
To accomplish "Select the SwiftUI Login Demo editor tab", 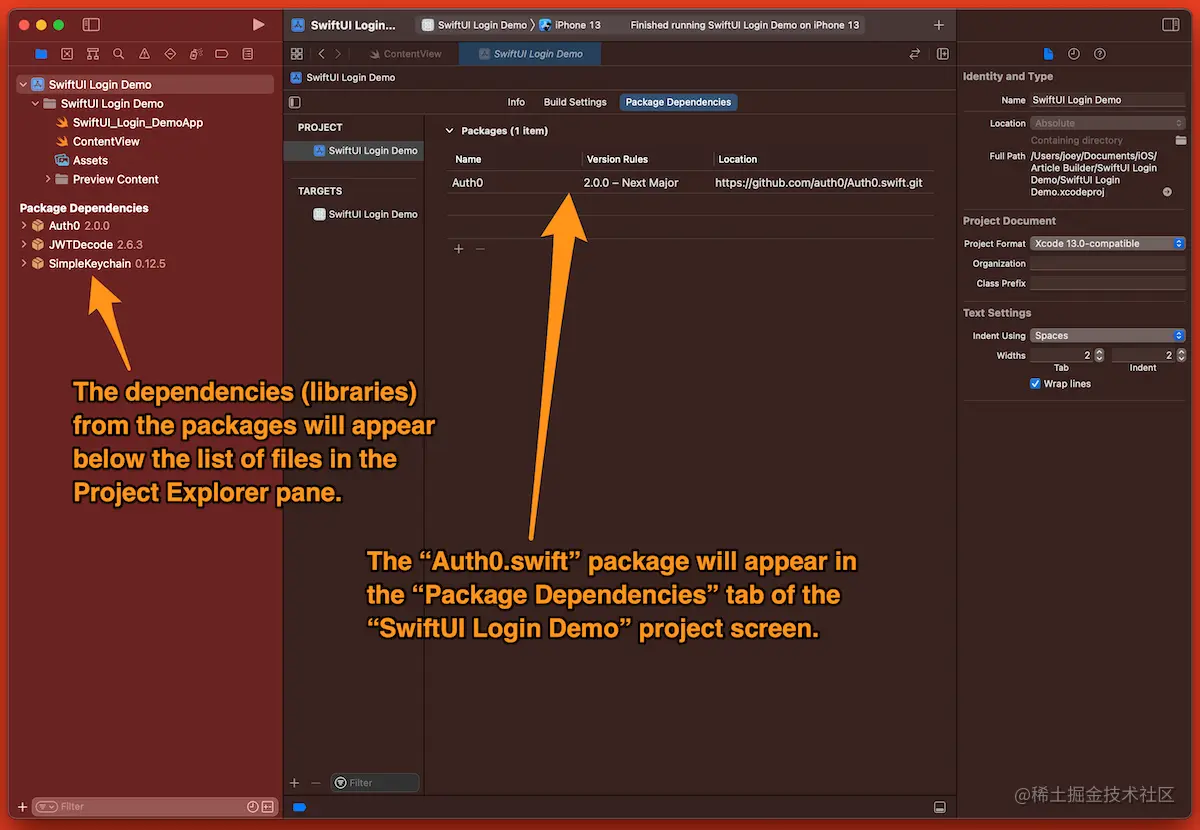I will tap(530, 54).
